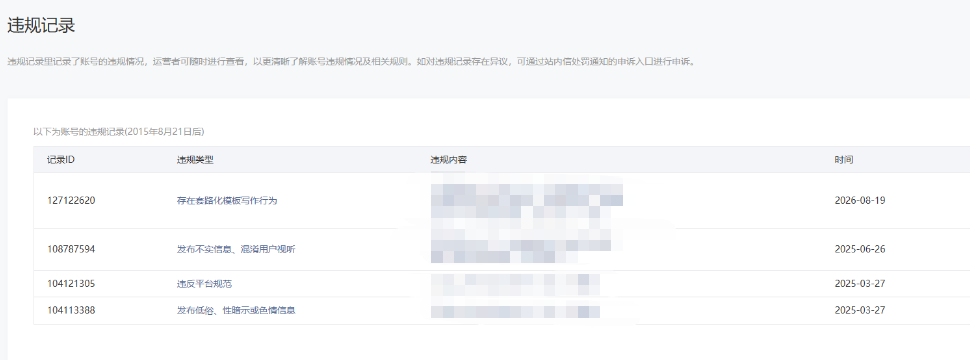
Task: Click the date in row 104121305
Action: click(x=860, y=284)
